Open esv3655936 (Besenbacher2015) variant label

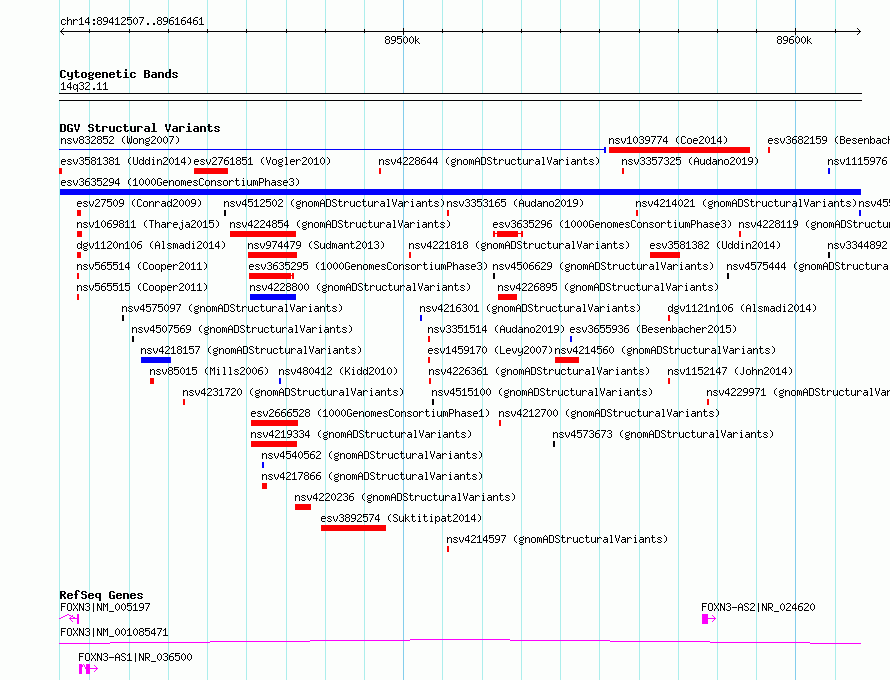click(x=653, y=329)
